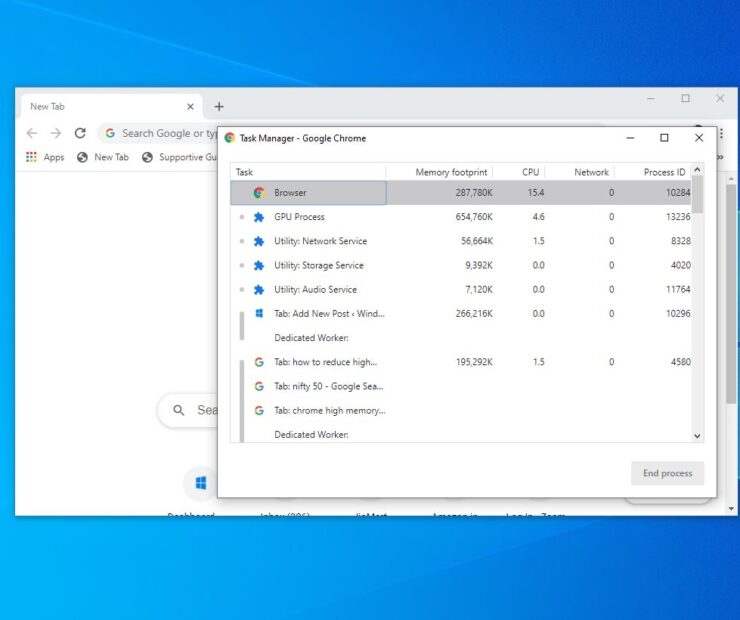Sort by Task column header
The image size is (740, 620).
point(308,172)
